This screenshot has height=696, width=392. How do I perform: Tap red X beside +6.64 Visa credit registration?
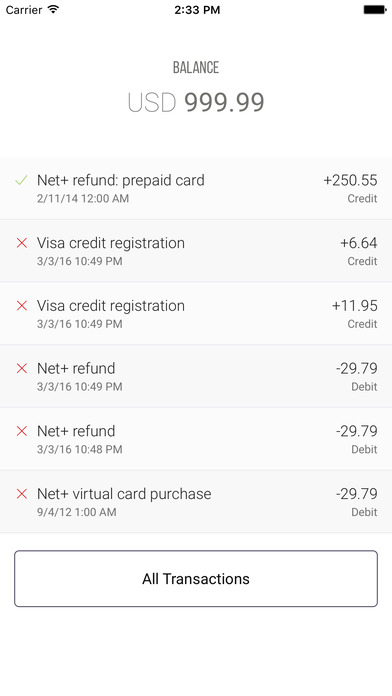(22, 243)
